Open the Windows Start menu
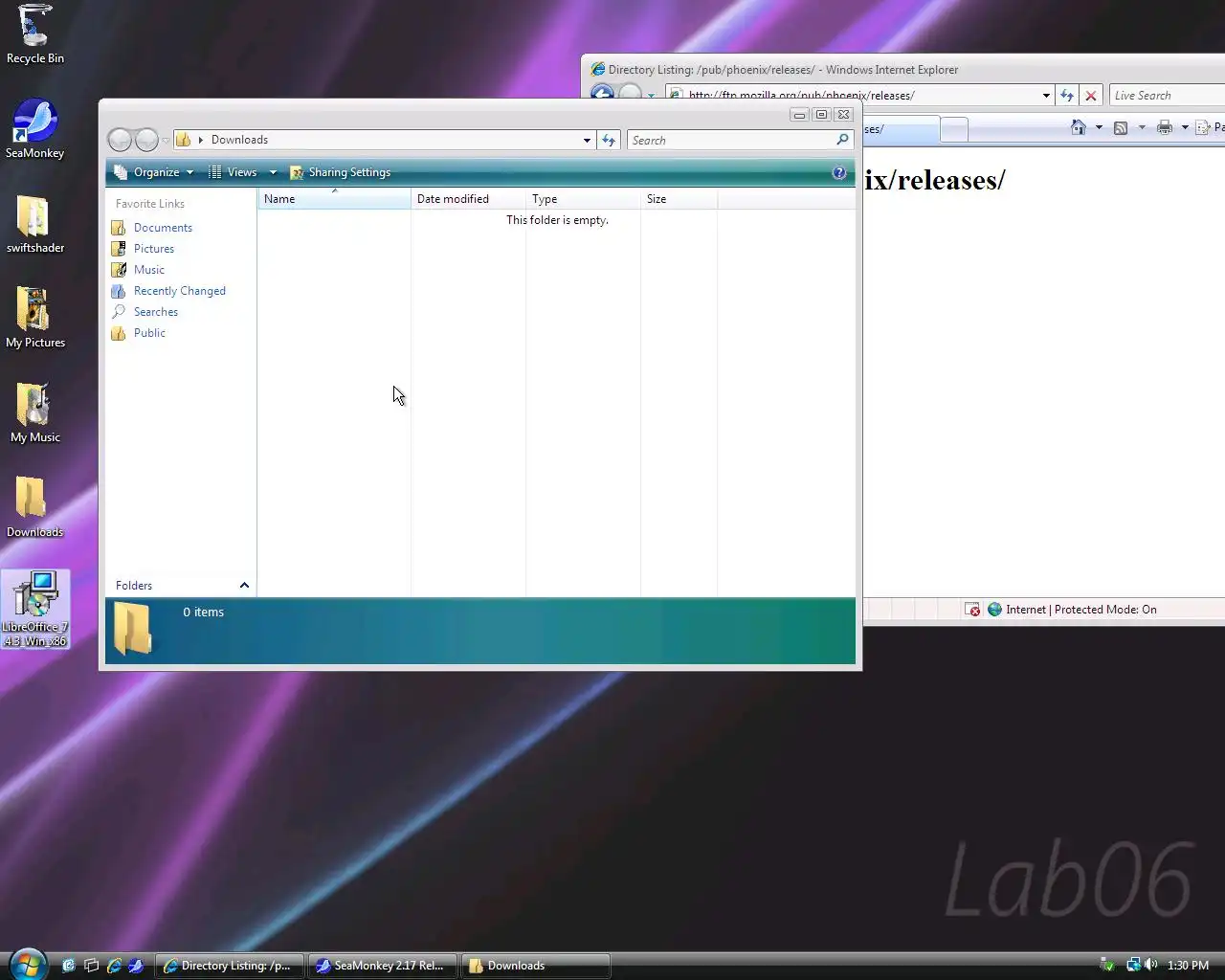Screen dimensions: 1225x980 pyautogui.click(x=26, y=965)
